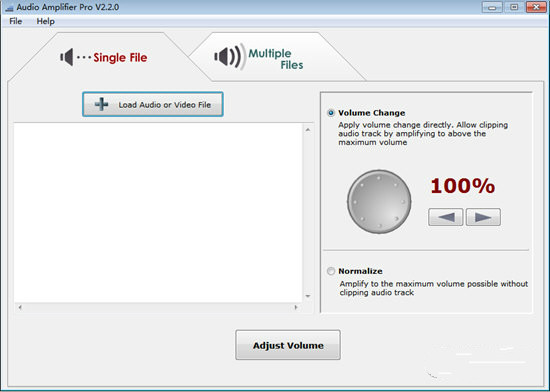Click the file list scroll down arrow

(x=308, y=296)
